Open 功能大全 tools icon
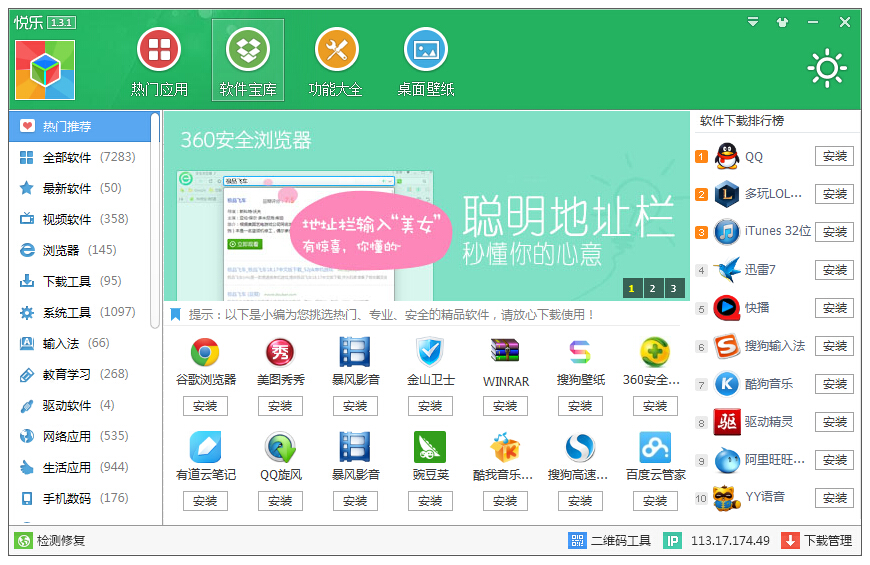The width and height of the screenshot is (870, 565). [x=336, y=50]
